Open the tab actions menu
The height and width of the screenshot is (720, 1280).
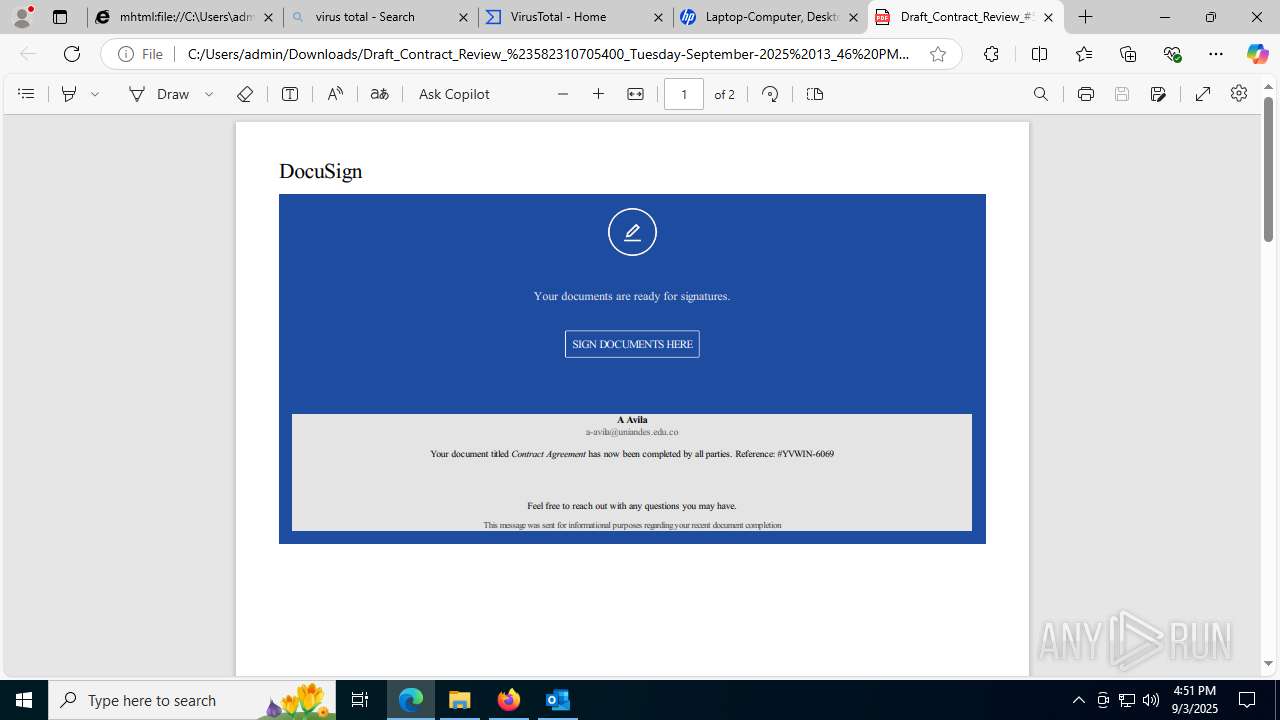60,17
